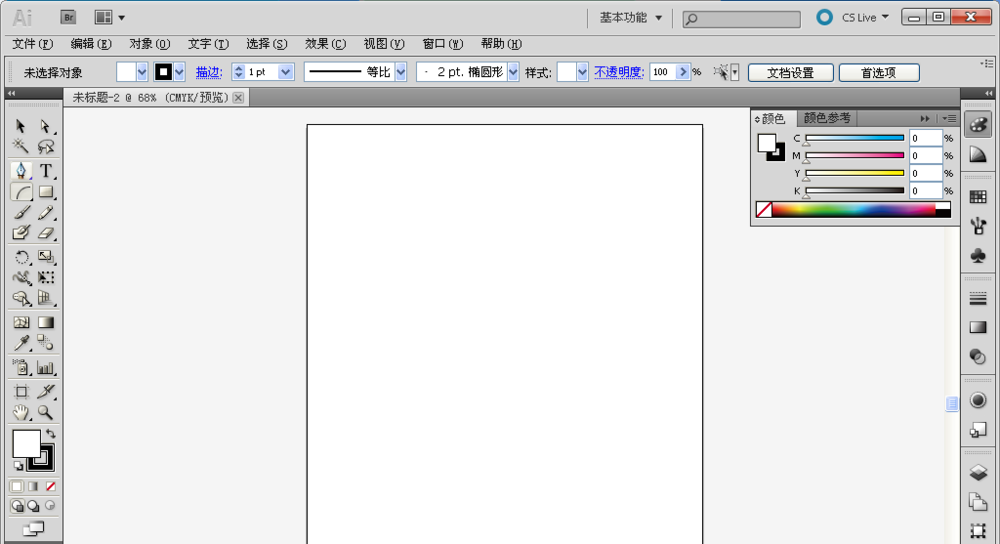This screenshot has height=544, width=1000.
Task: Enable Draw Inside mode
Action: (50, 506)
